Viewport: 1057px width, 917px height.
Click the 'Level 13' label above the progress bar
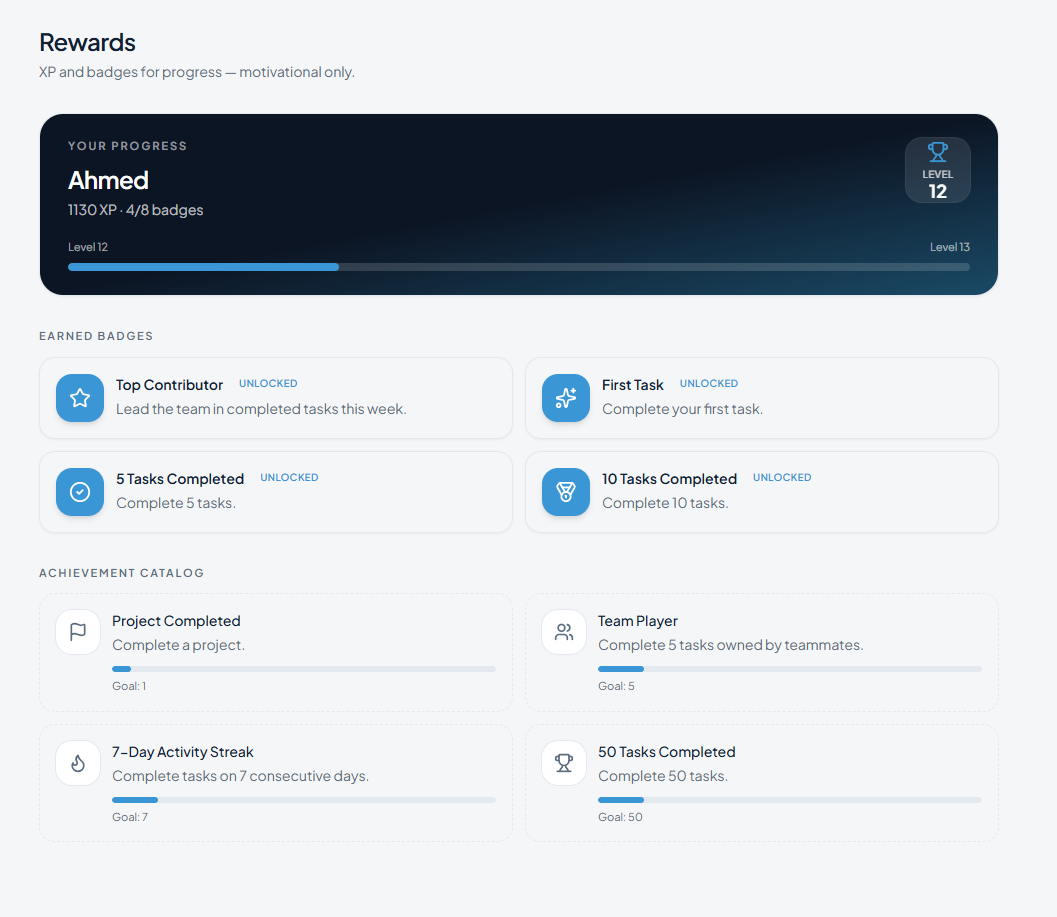pyautogui.click(x=950, y=247)
